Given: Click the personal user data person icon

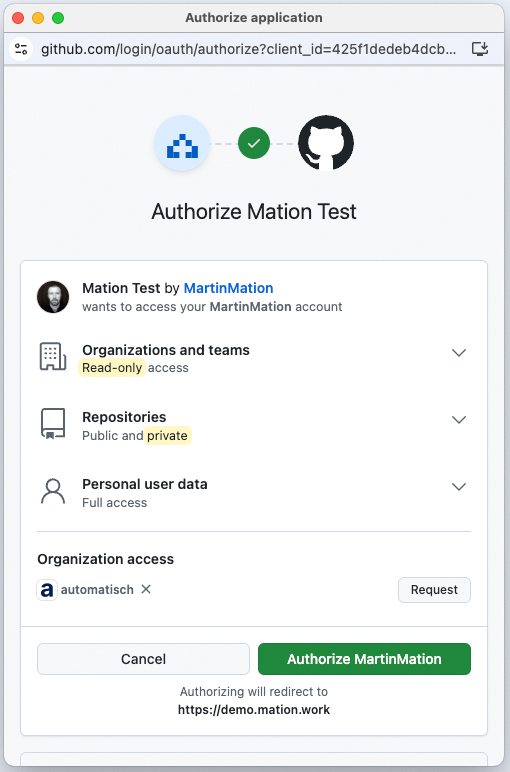Looking at the screenshot, I should [x=53, y=491].
